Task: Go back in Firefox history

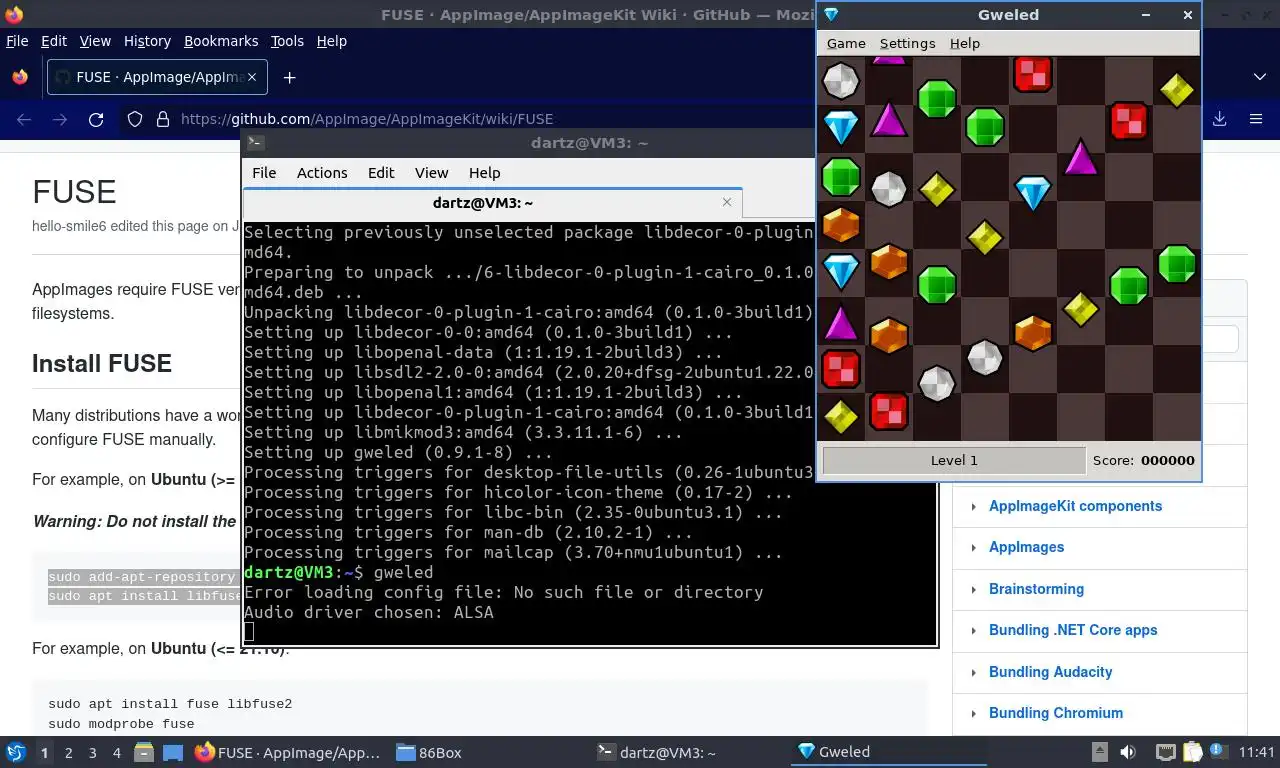Action: click(x=24, y=119)
